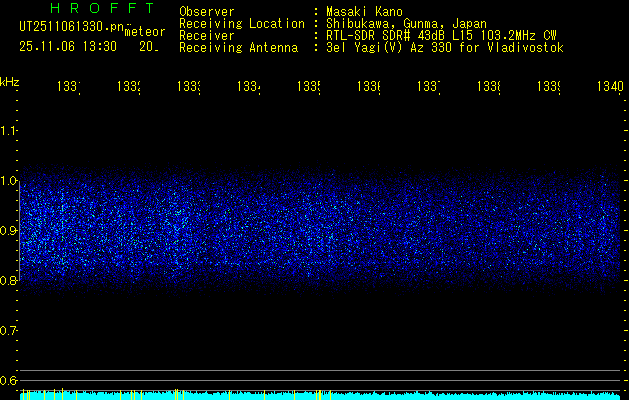Click the 'Receiving Location' label
The image size is (629, 400).
[242, 24]
